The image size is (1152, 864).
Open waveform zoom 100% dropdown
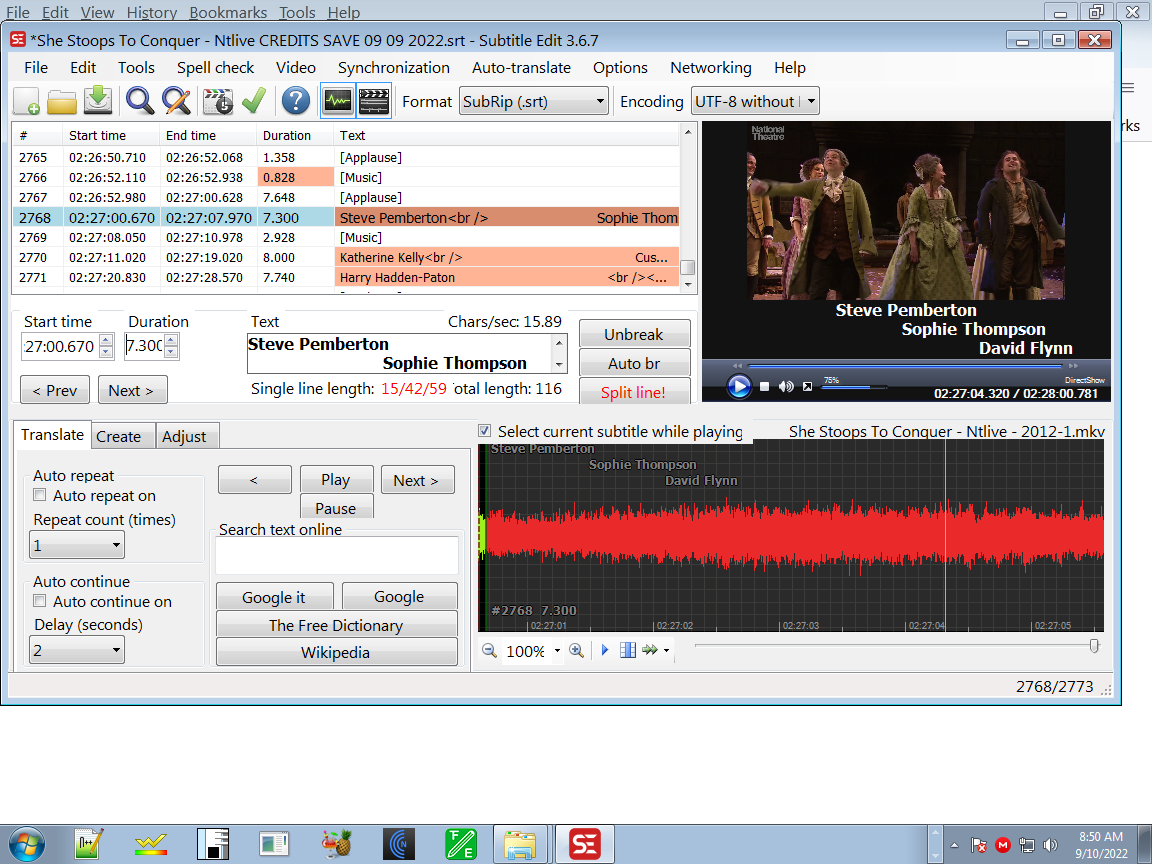point(557,651)
